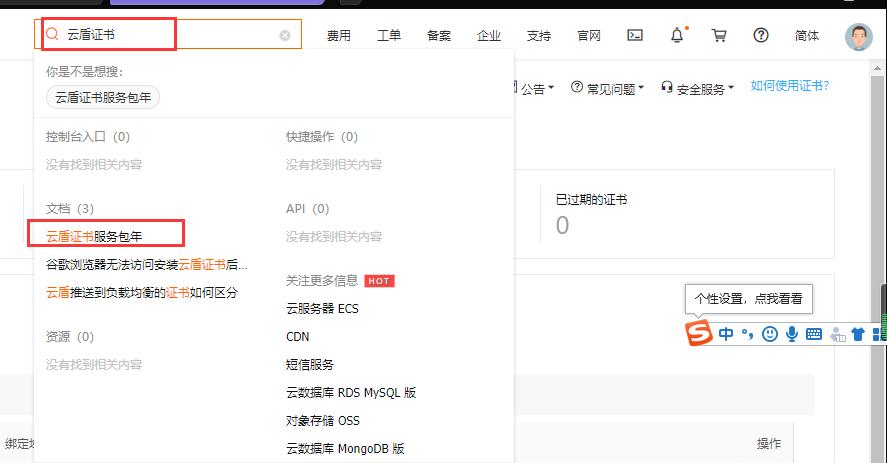Click the 已过期的证书 count 0
Screen dimensions: 887x463
pyautogui.click(x=562, y=225)
